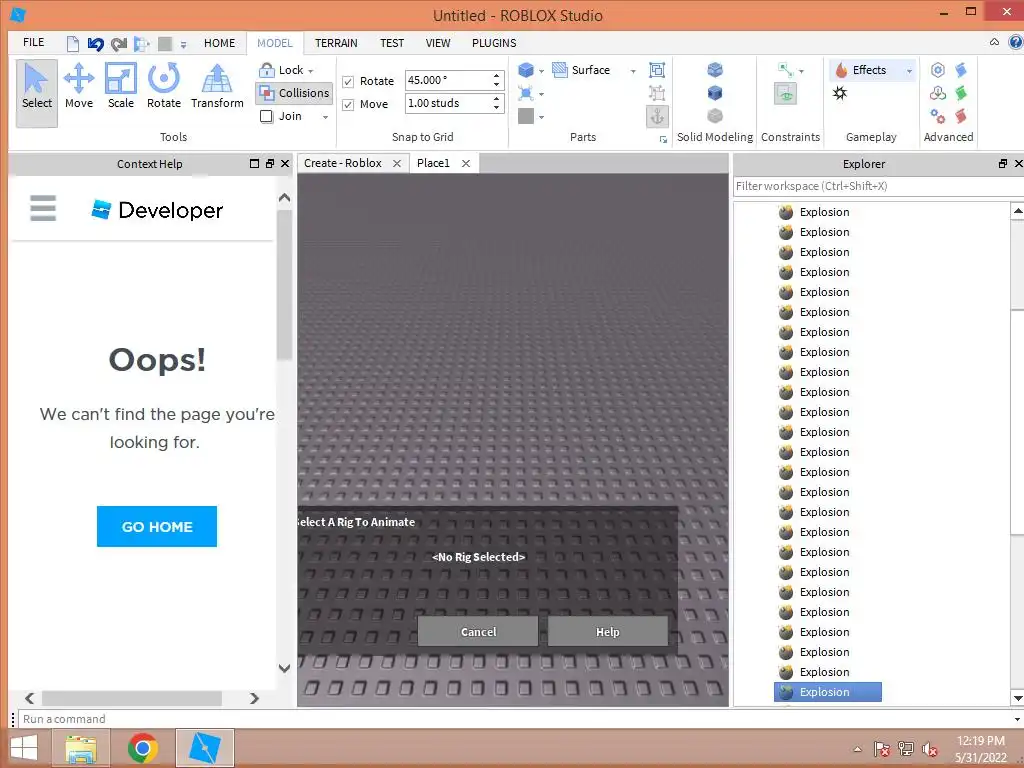Click the Developer logo link
Screen dimensions: 1024x768
click(157, 210)
